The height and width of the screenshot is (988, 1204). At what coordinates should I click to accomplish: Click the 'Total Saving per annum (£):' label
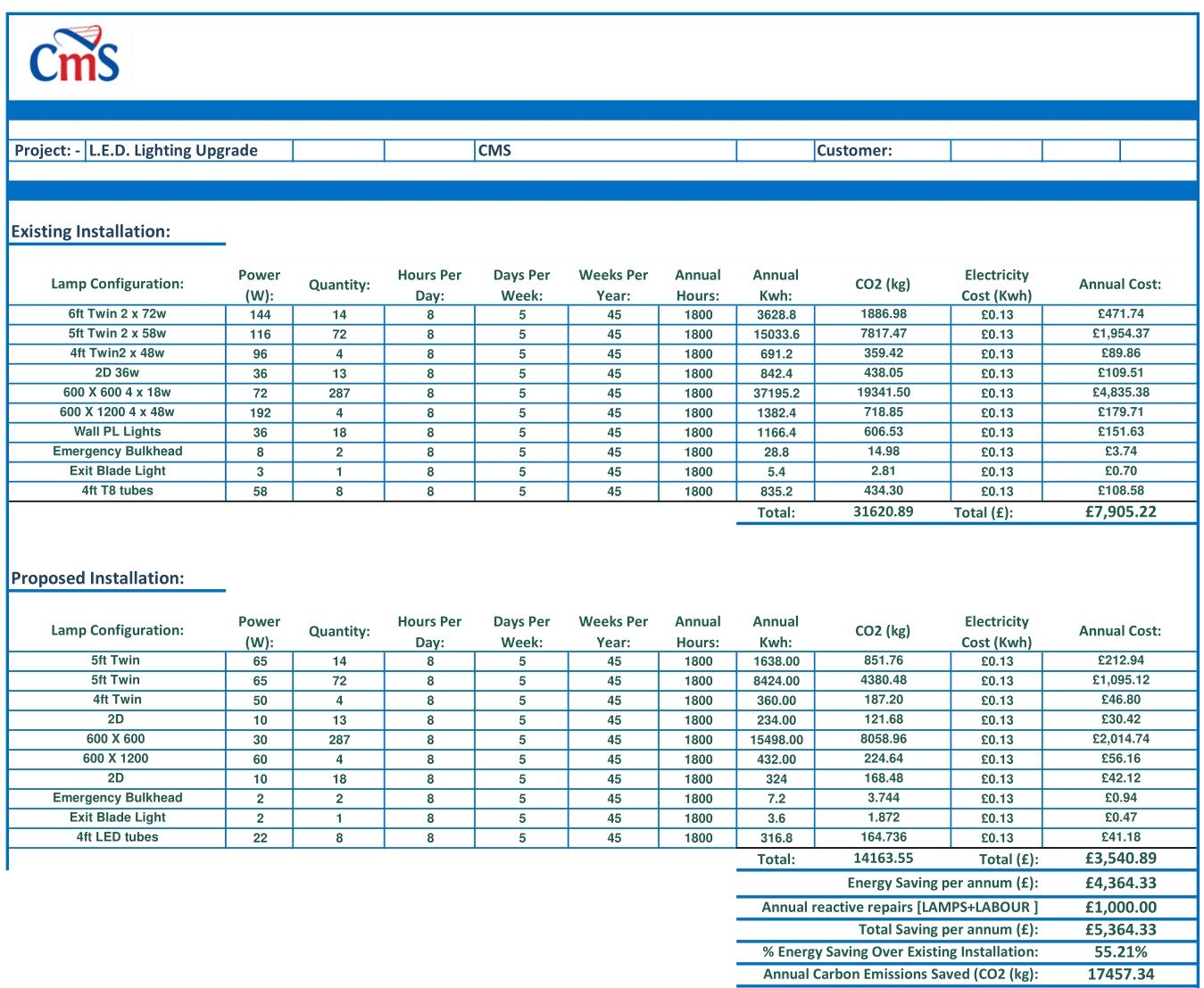tap(948, 929)
